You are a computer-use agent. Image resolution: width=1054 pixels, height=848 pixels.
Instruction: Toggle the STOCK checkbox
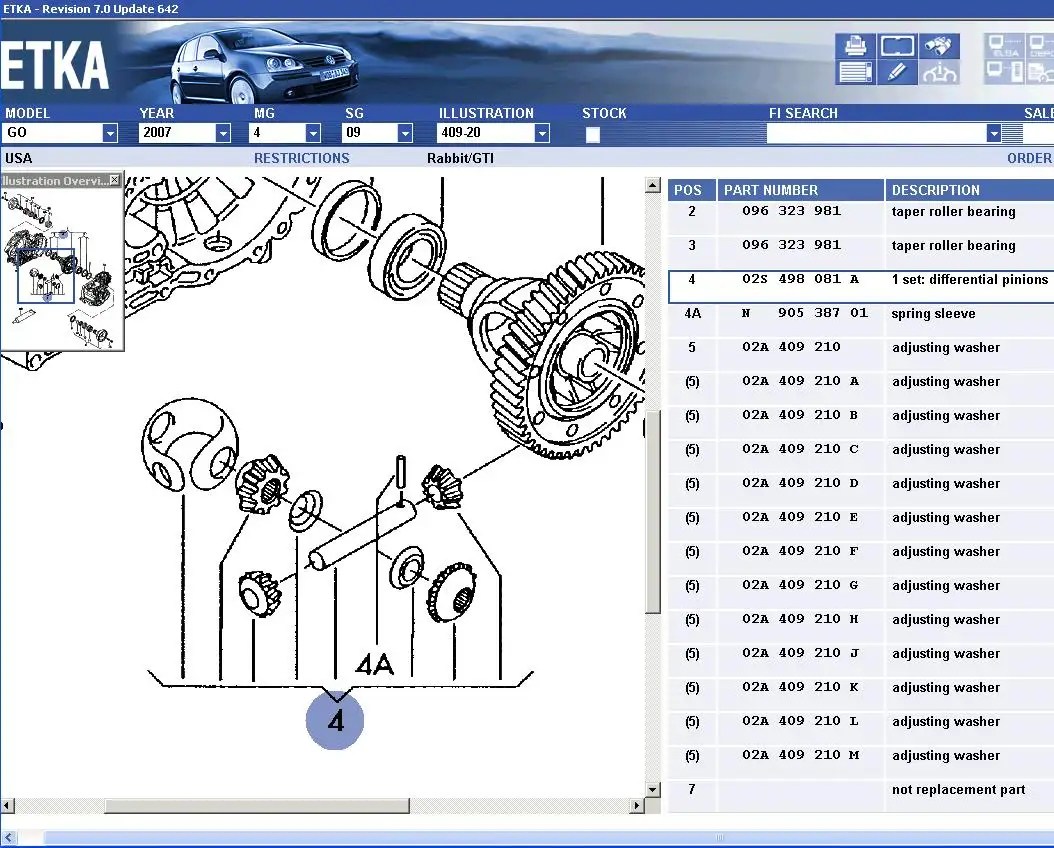pyautogui.click(x=592, y=134)
